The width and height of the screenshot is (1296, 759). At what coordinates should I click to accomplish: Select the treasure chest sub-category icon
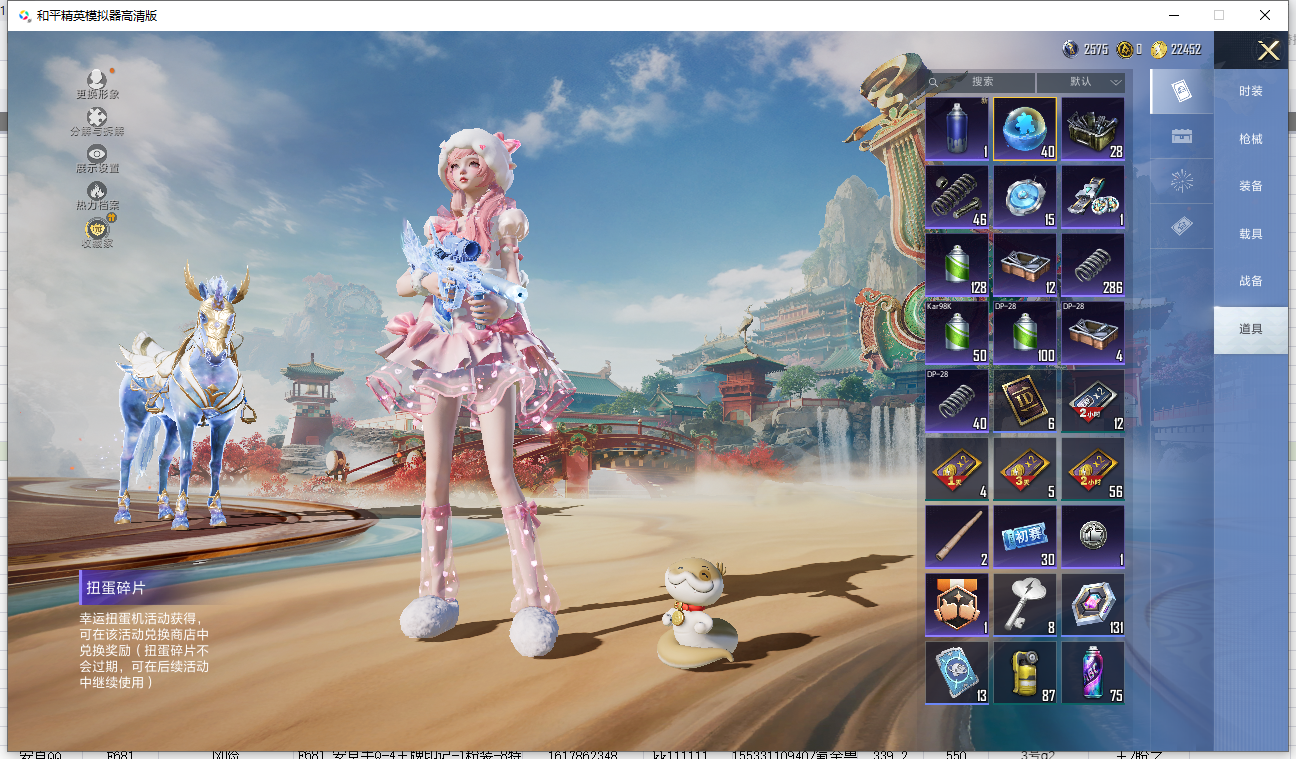[x=1182, y=137]
